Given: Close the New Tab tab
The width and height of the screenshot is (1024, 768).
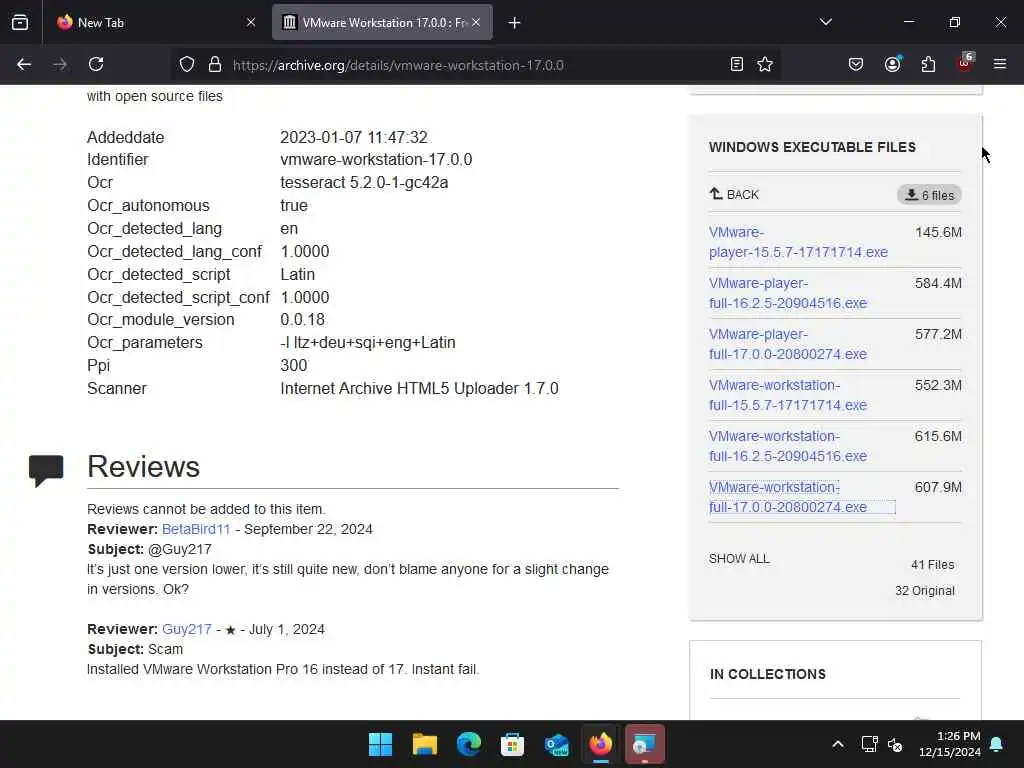Looking at the screenshot, I should pyautogui.click(x=251, y=22).
